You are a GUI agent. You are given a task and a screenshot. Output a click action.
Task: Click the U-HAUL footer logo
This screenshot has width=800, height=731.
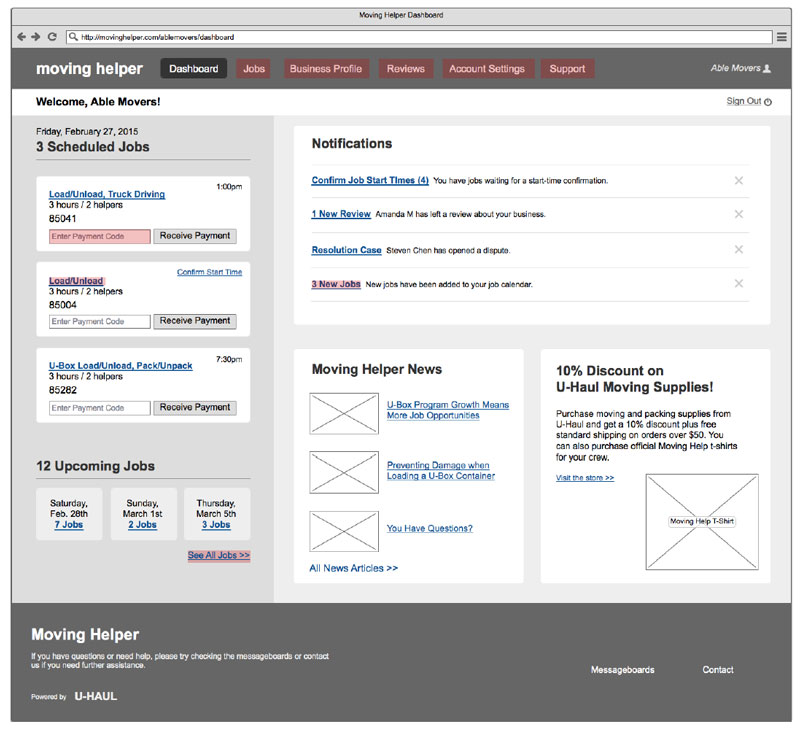95,696
